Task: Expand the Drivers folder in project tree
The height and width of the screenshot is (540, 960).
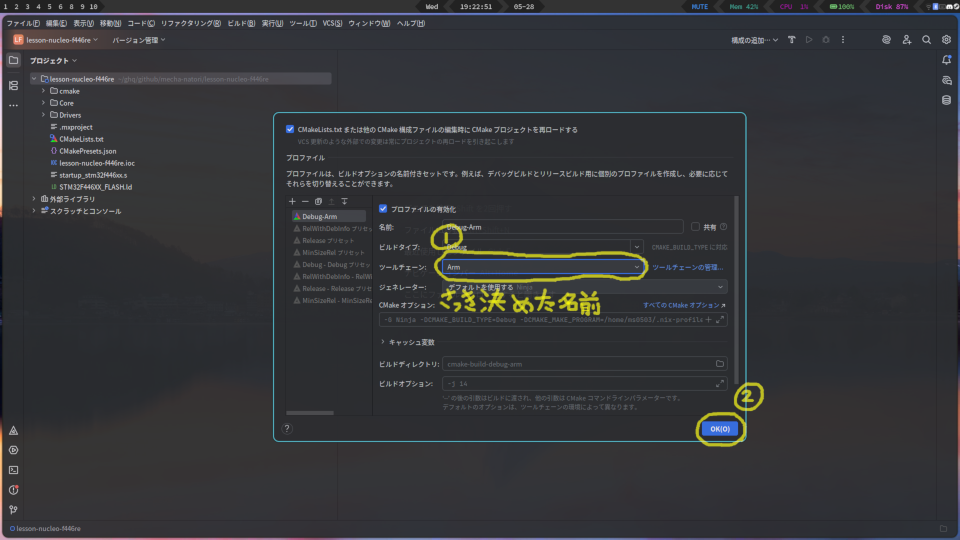Action: click(43, 115)
